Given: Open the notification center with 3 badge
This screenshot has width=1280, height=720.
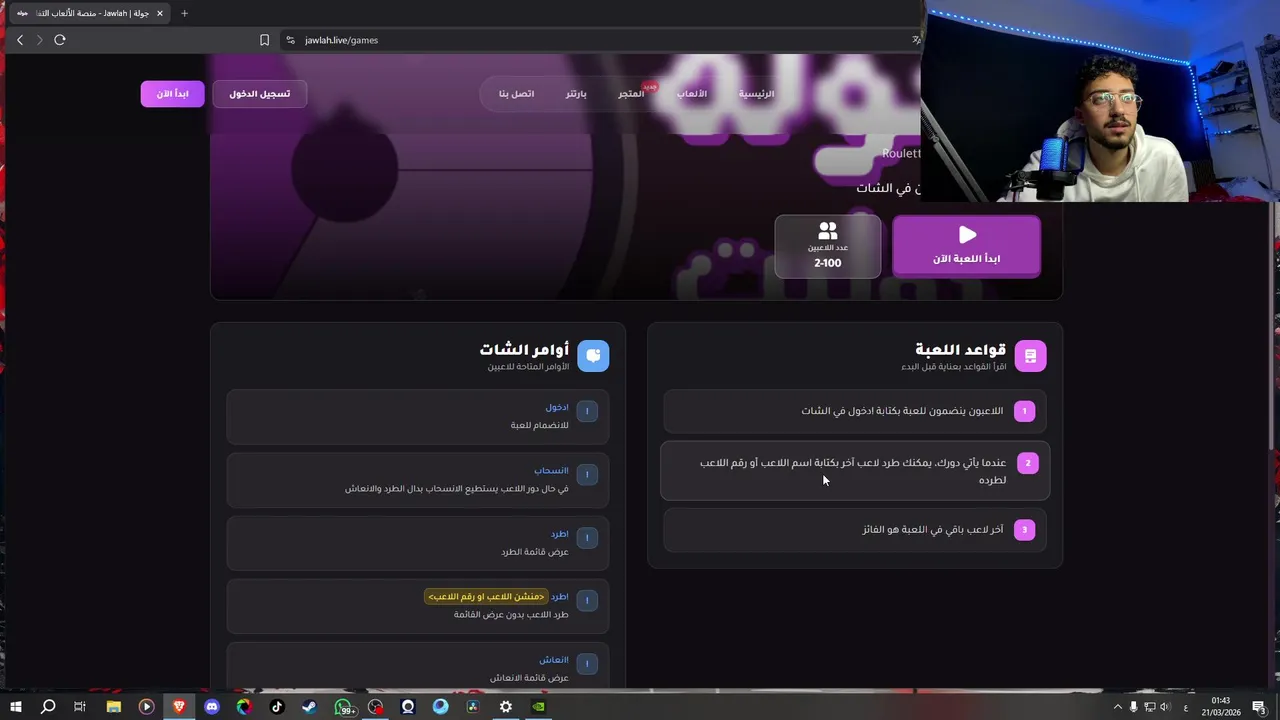Looking at the screenshot, I should pos(1260,707).
